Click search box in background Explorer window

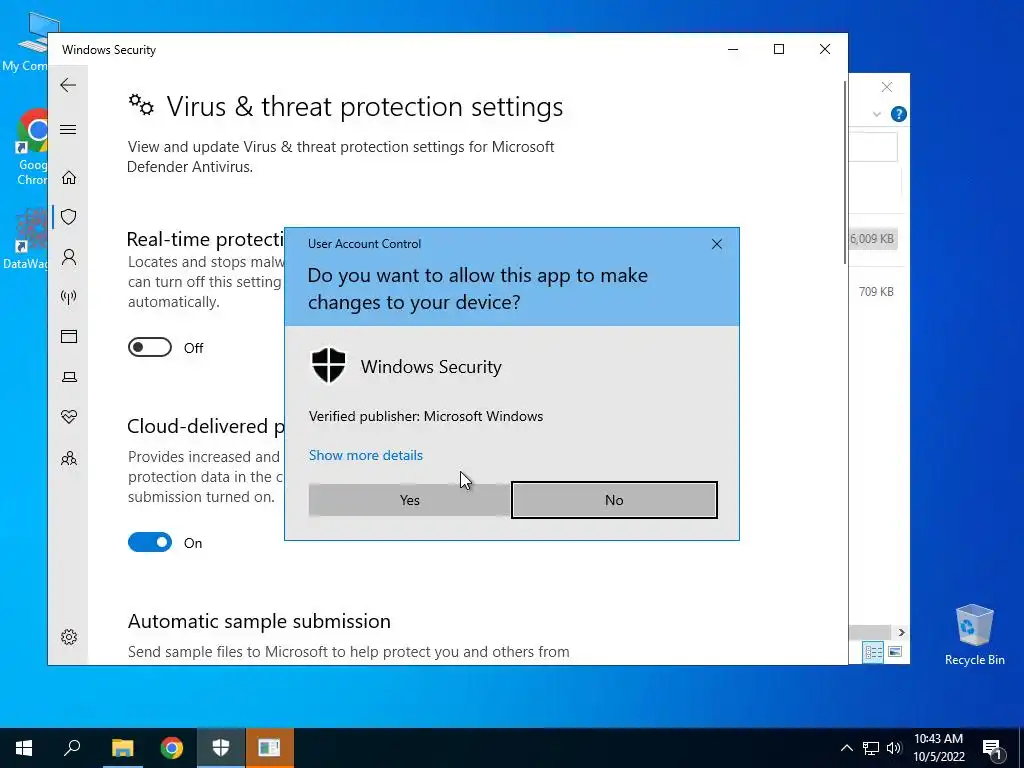(873, 147)
